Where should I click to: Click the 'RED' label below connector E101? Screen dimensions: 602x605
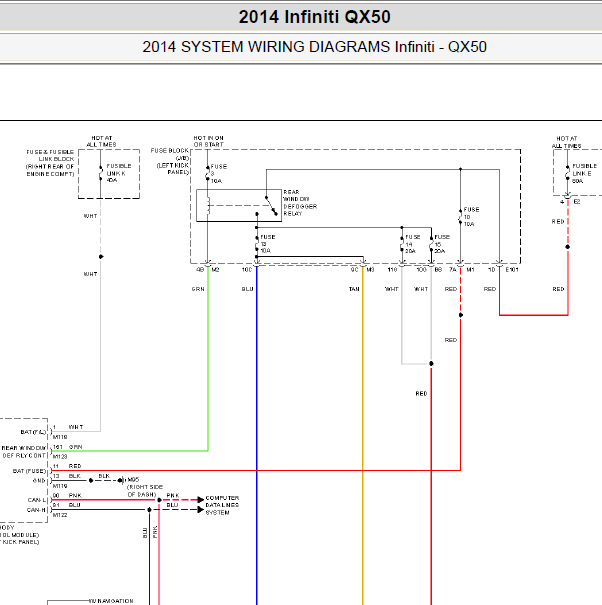click(490, 289)
